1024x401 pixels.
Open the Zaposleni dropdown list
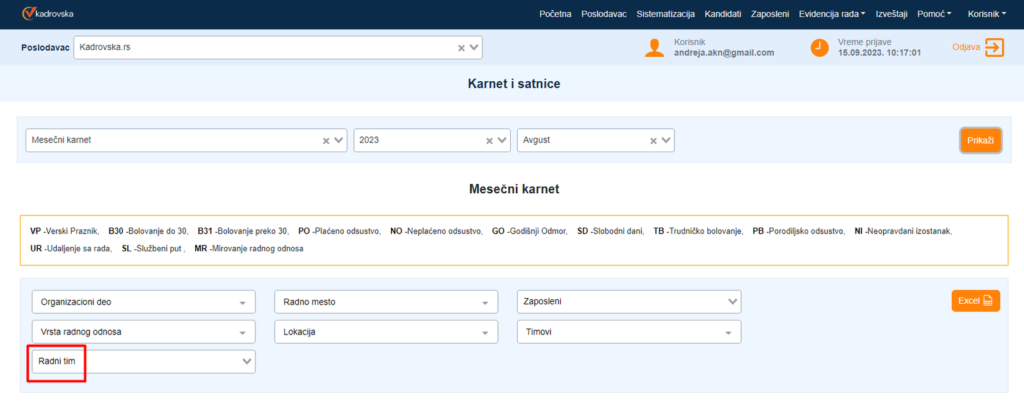tap(629, 301)
